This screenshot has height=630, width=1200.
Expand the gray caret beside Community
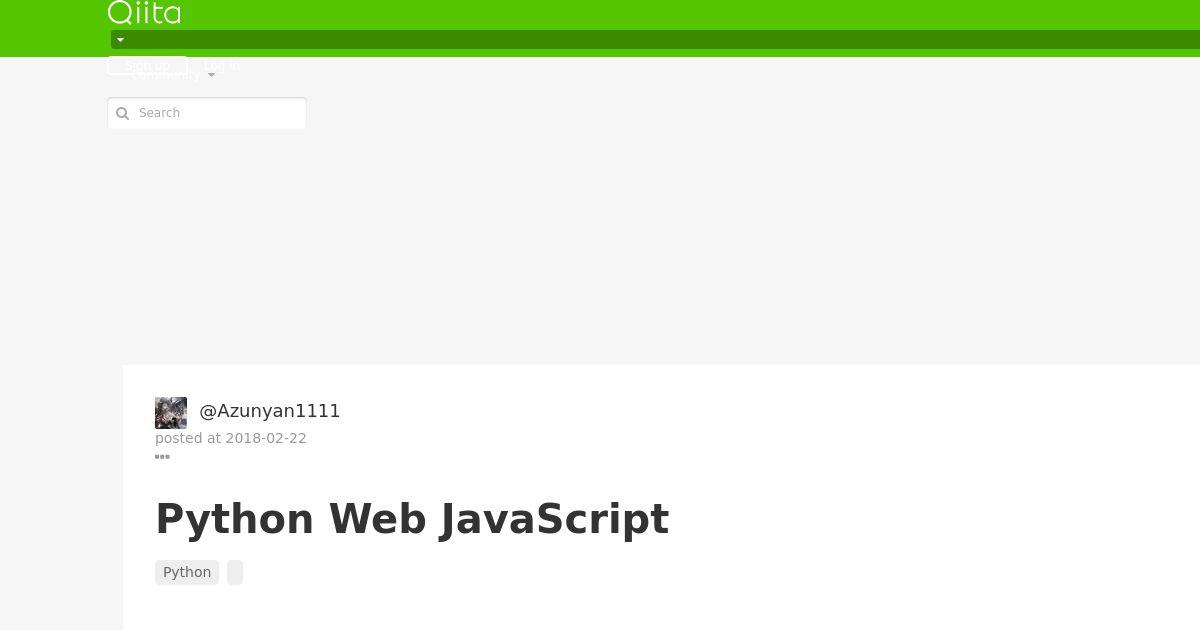tap(211, 75)
